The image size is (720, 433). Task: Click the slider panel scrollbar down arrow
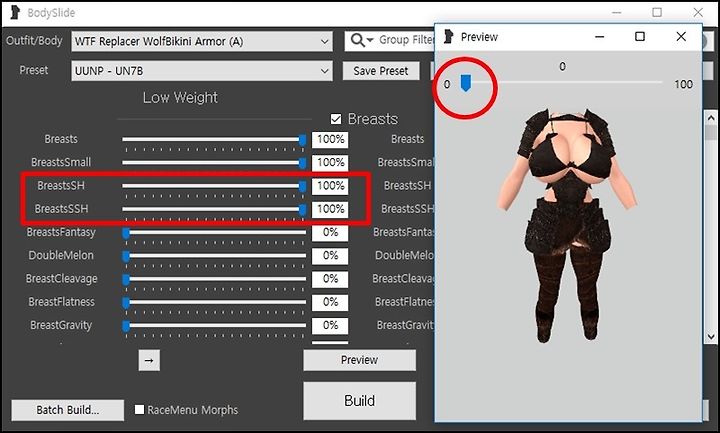[711, 336]
